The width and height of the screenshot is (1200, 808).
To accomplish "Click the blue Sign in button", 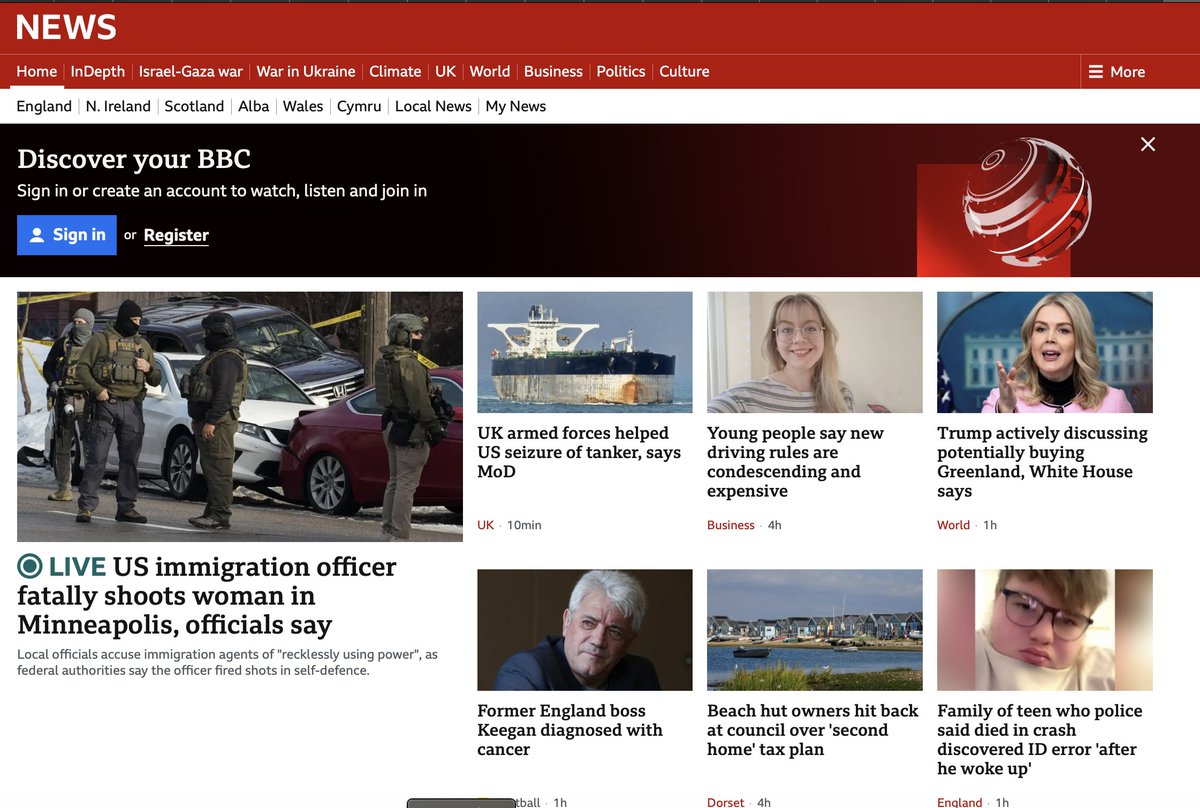I will [67, 235].
